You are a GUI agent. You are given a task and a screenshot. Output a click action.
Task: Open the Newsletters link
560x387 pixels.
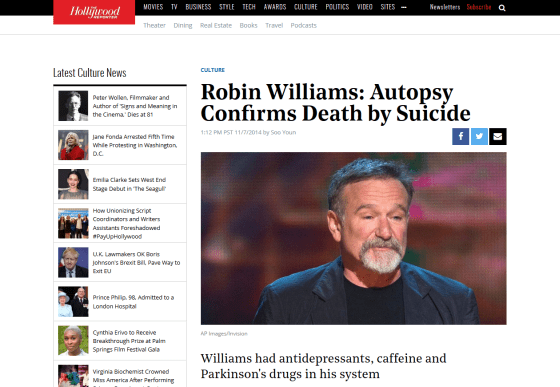point(445,7)
